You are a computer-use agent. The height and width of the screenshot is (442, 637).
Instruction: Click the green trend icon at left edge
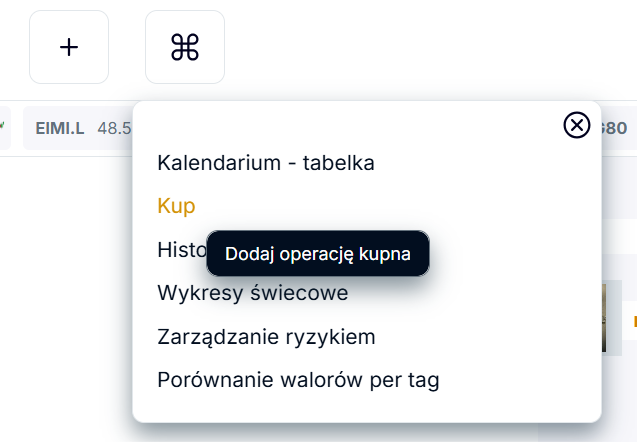click(3, 127)
